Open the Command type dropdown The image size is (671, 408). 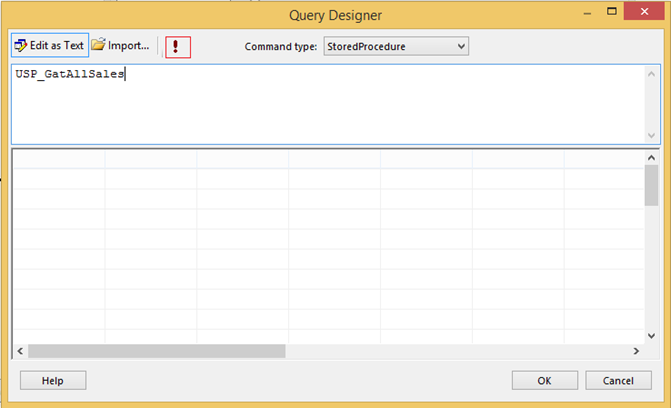(x=396, y=46)
